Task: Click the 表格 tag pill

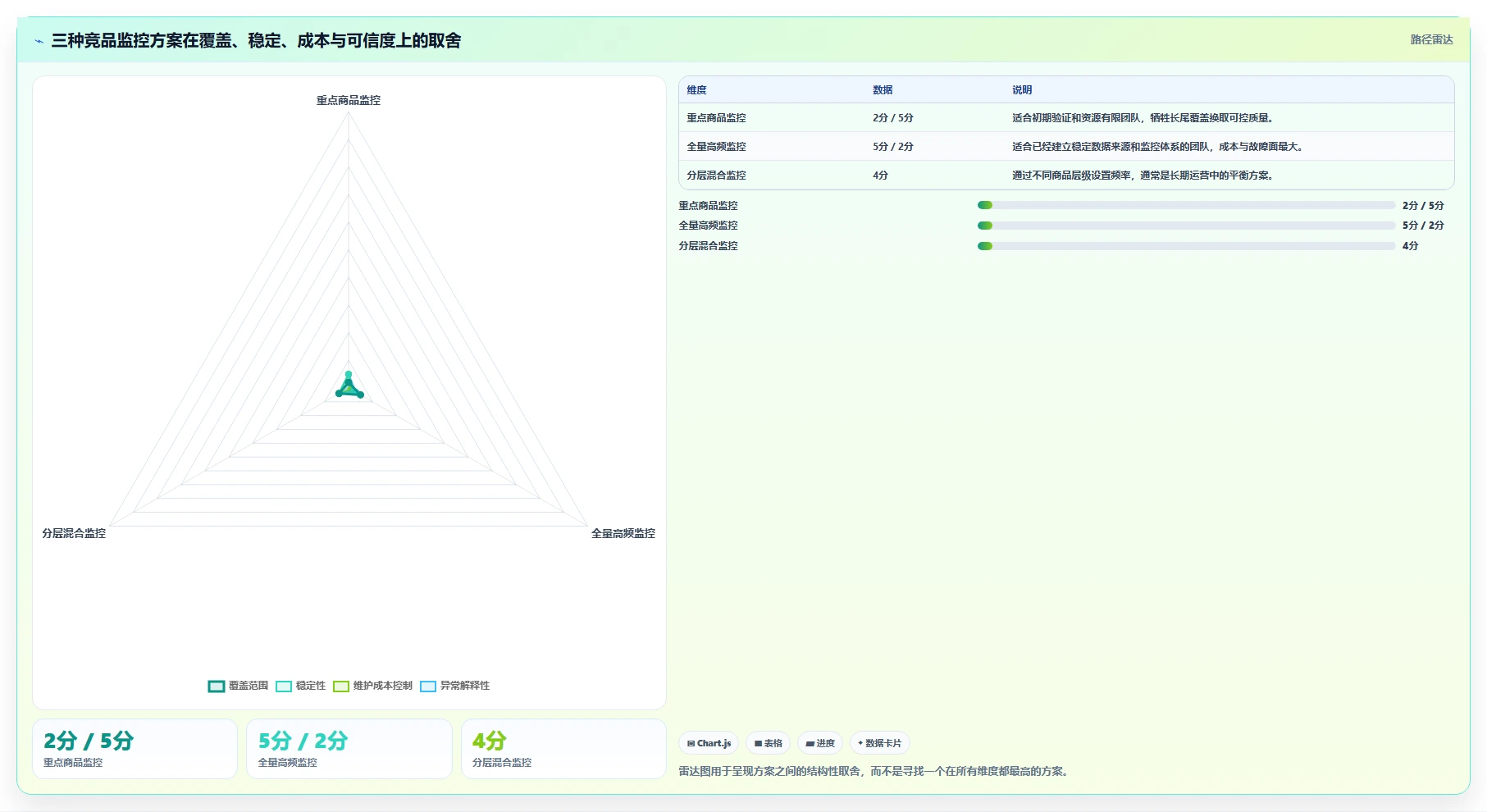Action: [768, 743]
